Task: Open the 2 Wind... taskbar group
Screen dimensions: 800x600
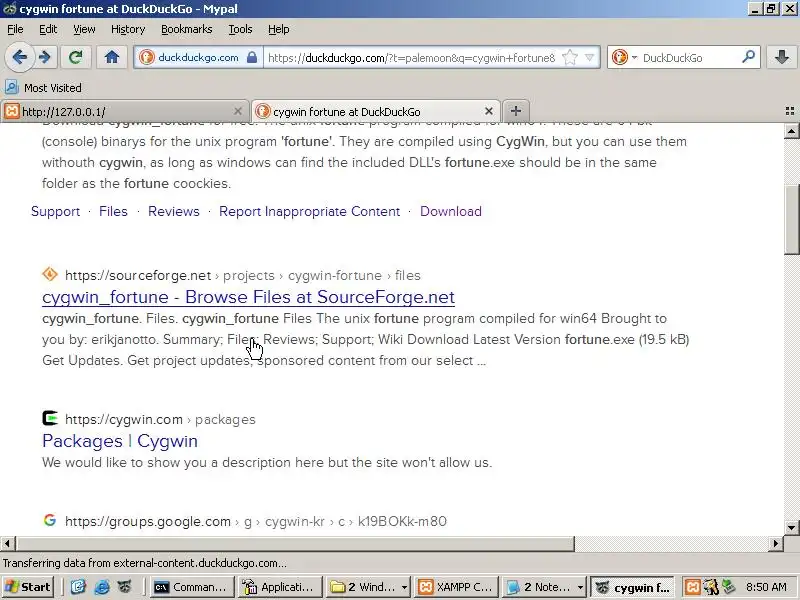Action: click(x=368, y=587)
